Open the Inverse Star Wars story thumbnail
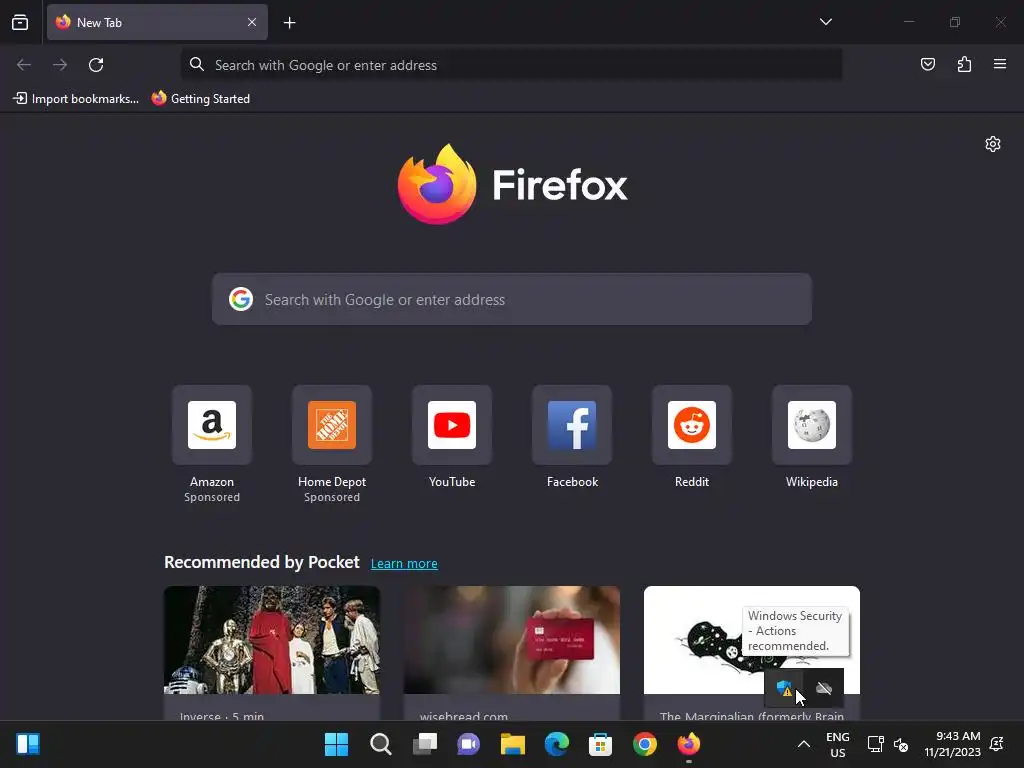 coord(272,640)
